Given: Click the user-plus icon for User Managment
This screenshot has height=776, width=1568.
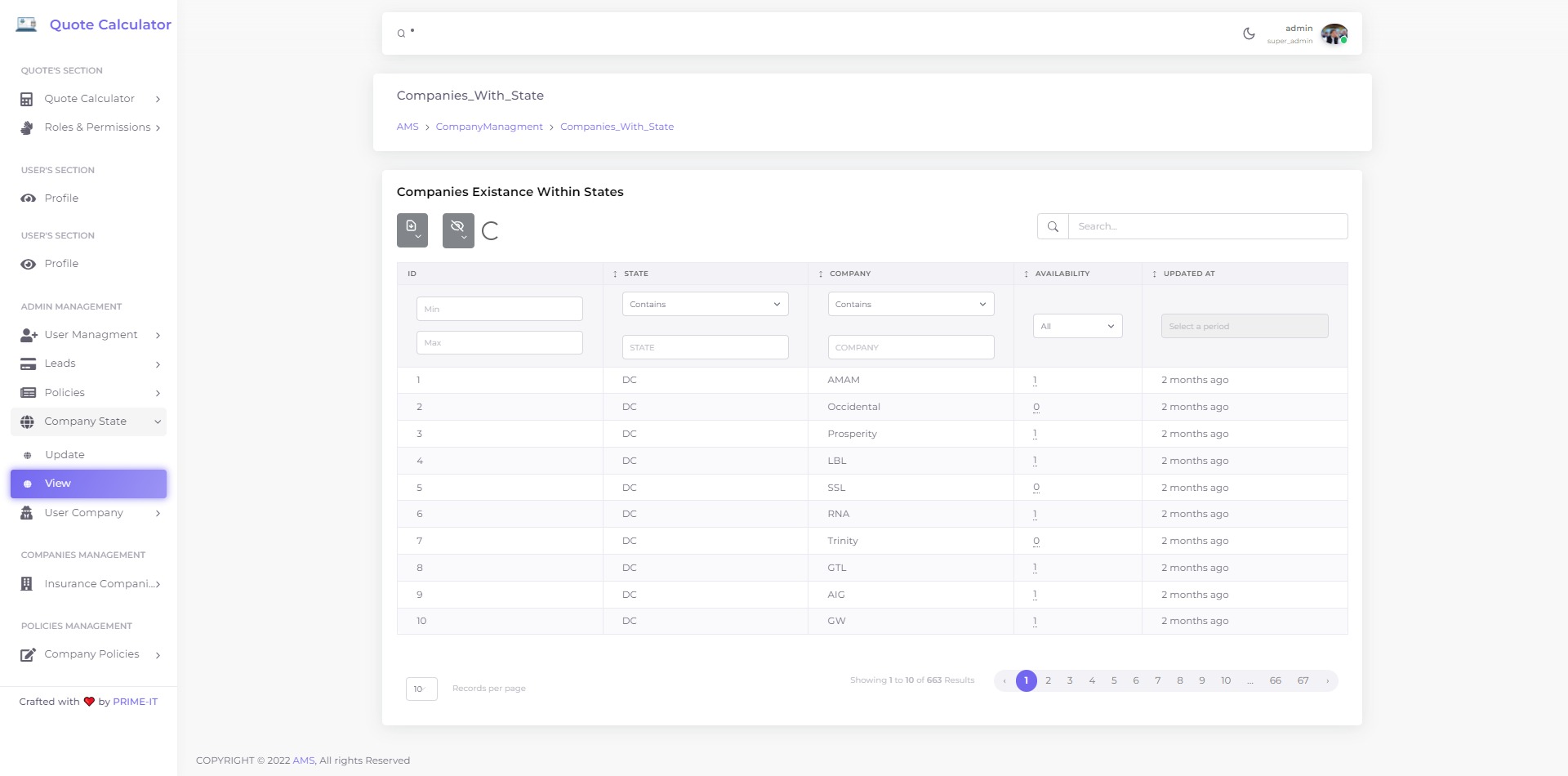Looking at the screenshot, I should coord(29,335).
